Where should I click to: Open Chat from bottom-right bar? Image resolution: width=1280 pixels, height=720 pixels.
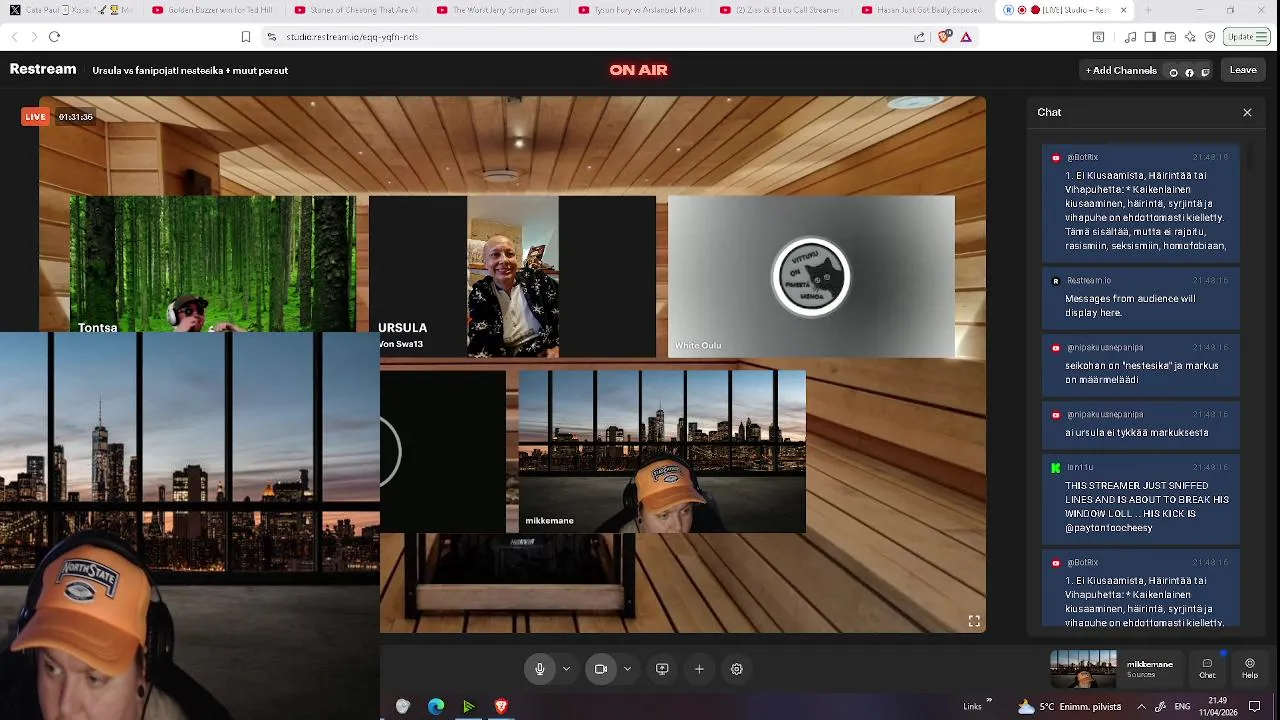(x=1207, y=669)
